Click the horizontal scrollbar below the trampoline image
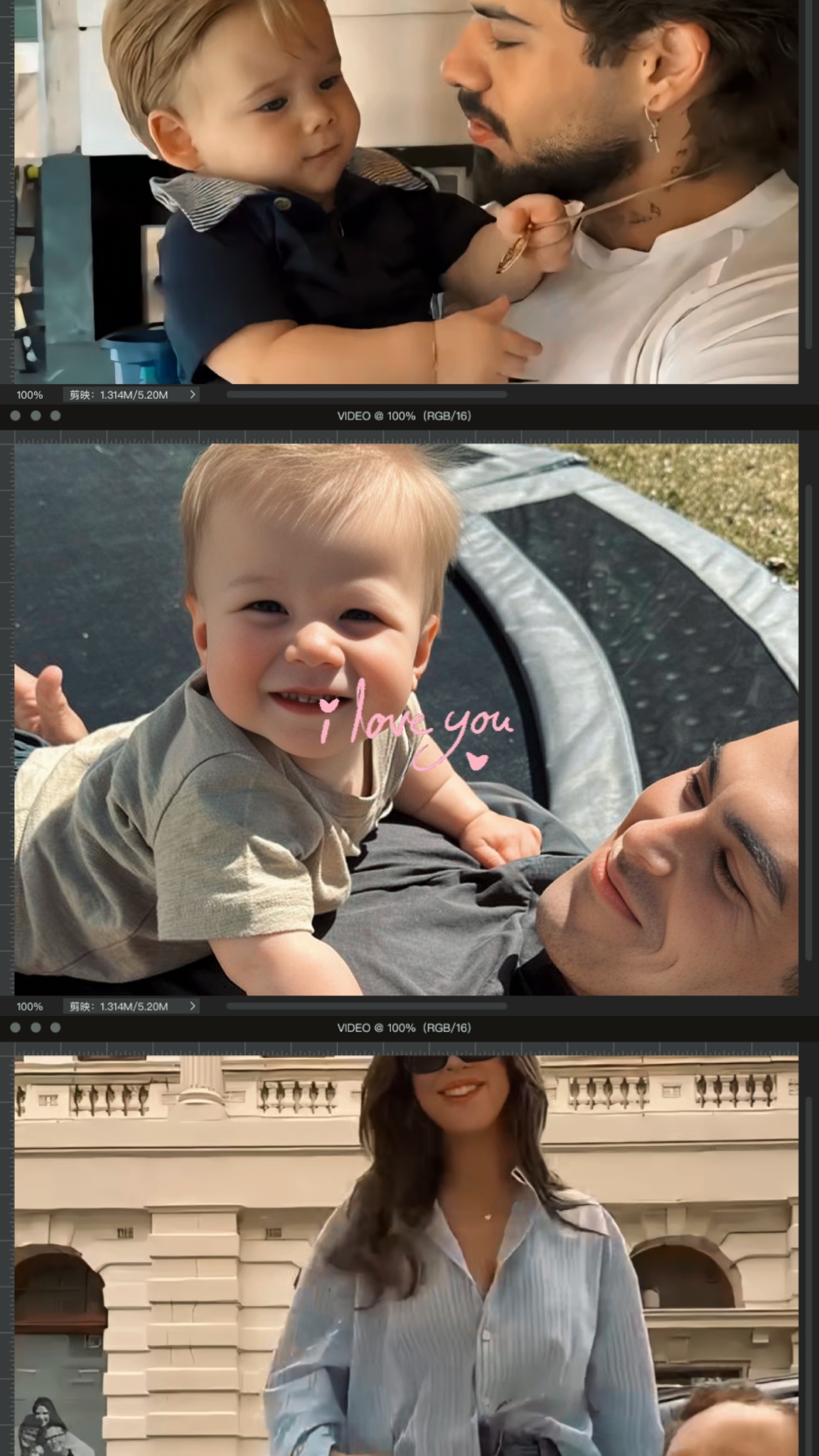This screenshot has width=819, height=1456. 366,1006
